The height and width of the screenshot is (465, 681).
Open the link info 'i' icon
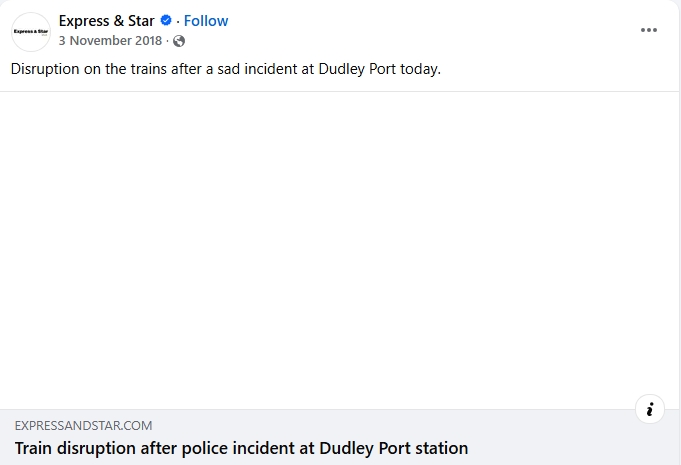point(650,408)
